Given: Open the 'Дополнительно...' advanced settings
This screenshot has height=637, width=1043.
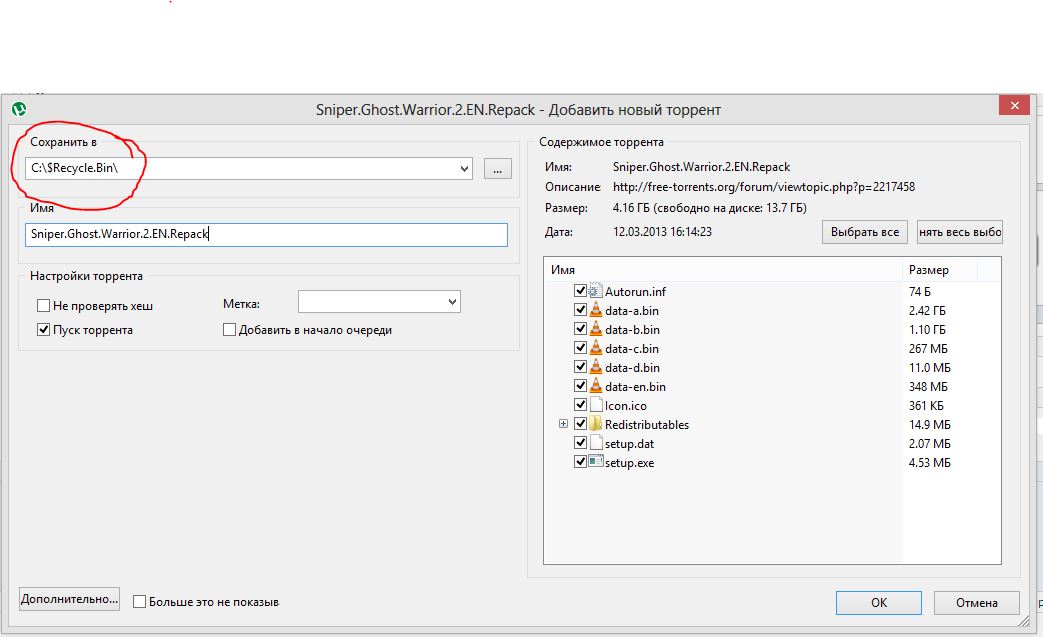Looking at the screenshot, I should [69, 599].
